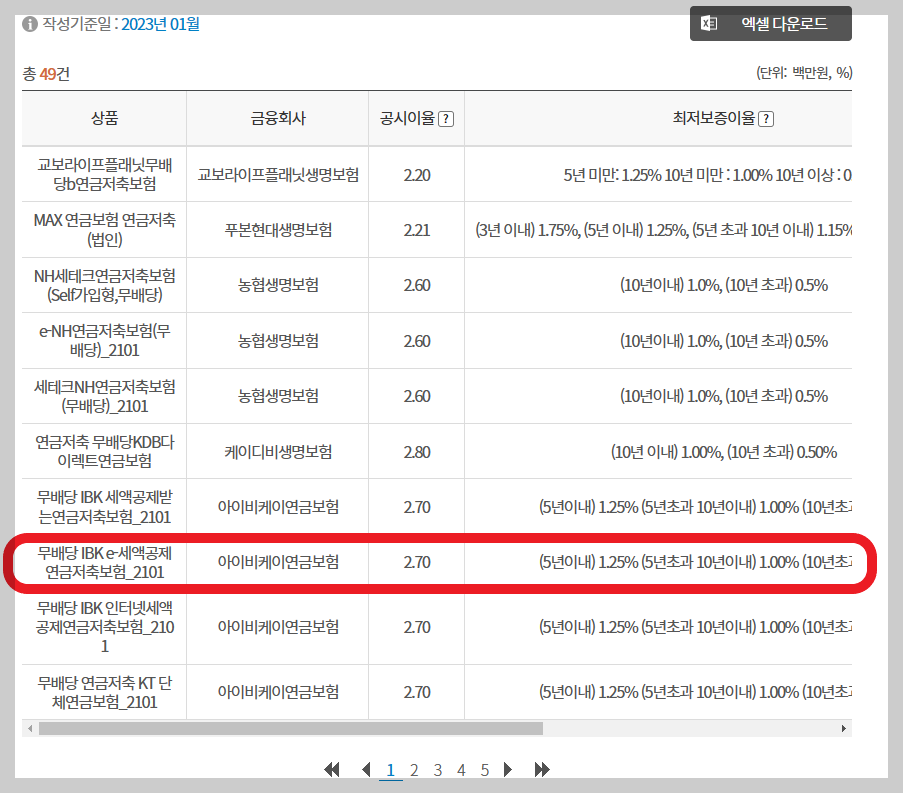
Task: Click rate 2.21 in 푸본현대생명 row
Action: (x=417, y=230)
